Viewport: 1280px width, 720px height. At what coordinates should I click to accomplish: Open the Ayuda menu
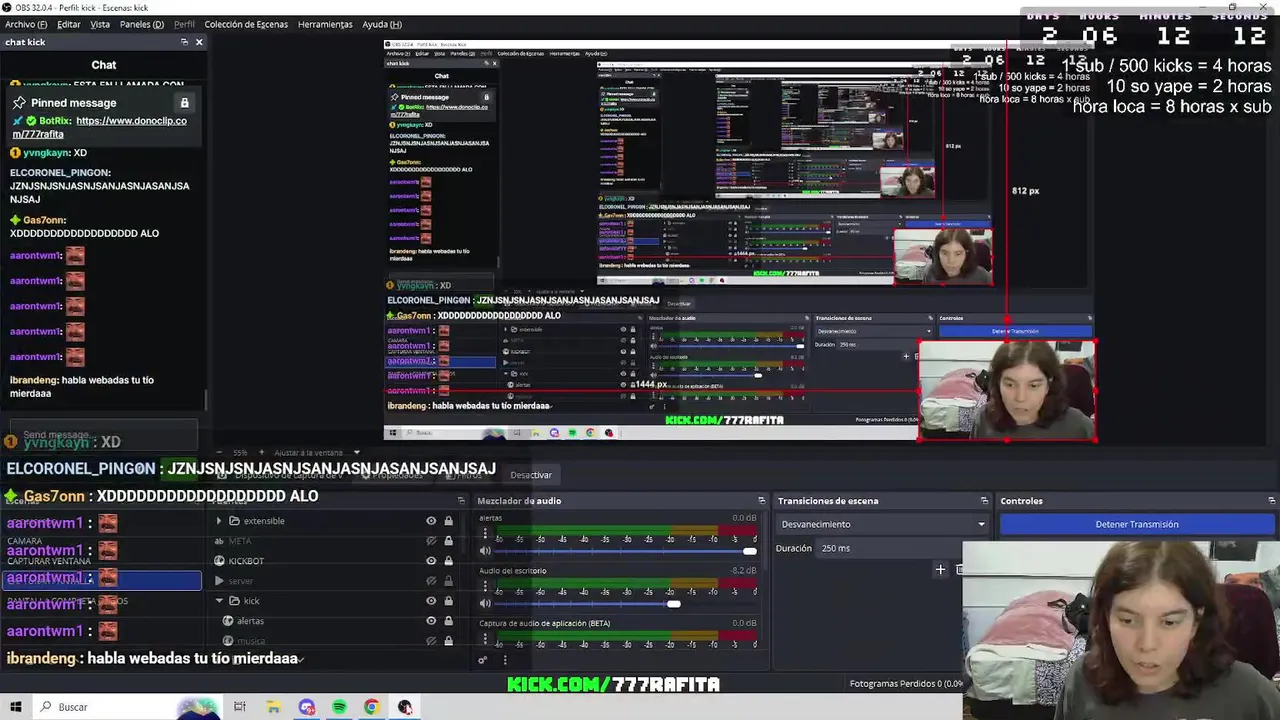[382, 24]
